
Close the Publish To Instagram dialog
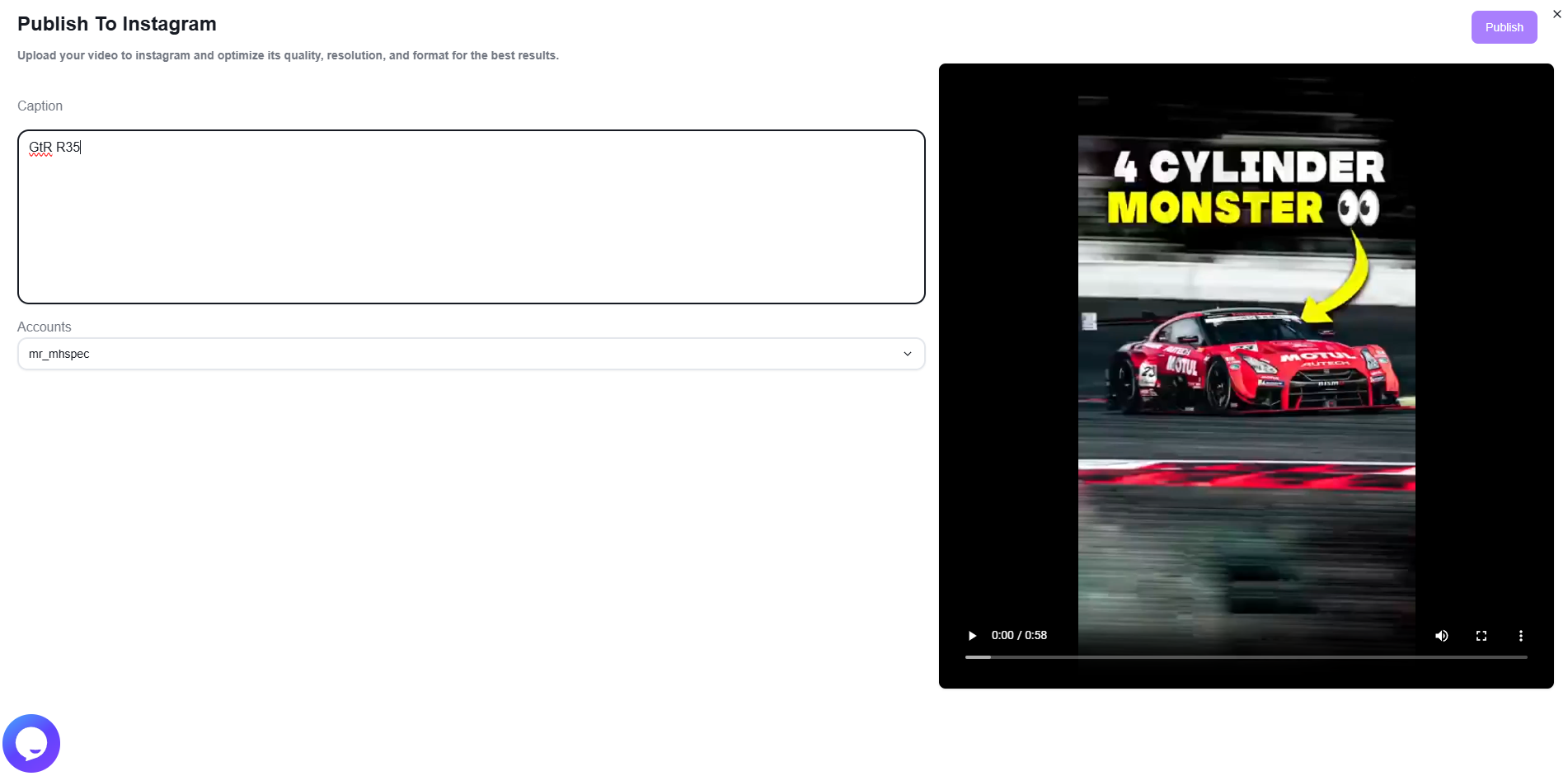(x=1557, y=14)
